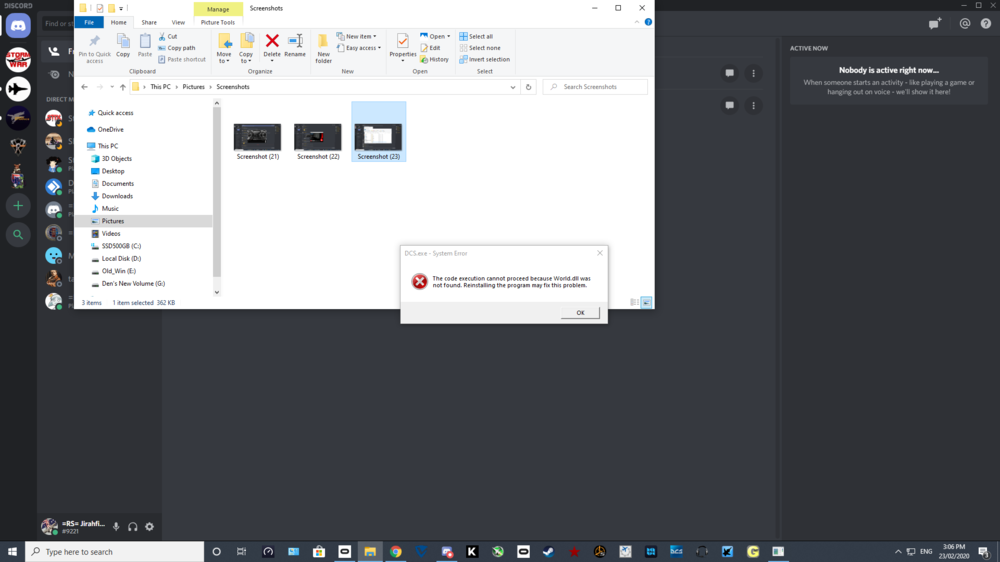The width and height of the screenshot is (1000, 562).
Task: Open Explorer help question mark icon
Action: [x=648, y=22]
